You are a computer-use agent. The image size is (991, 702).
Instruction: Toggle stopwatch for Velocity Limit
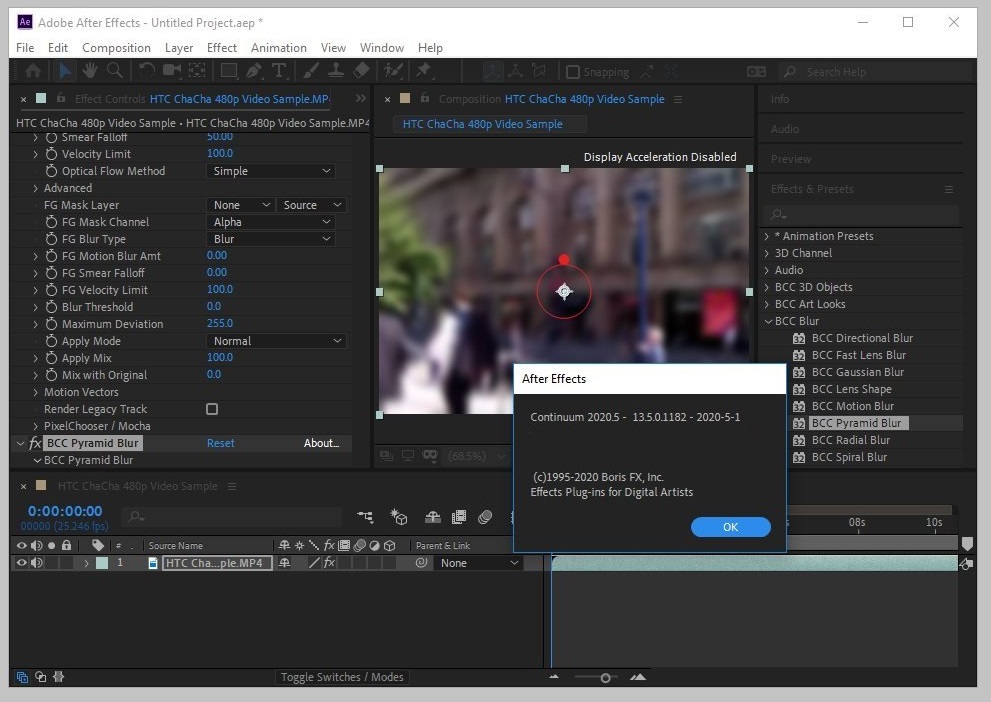[51, 154]
